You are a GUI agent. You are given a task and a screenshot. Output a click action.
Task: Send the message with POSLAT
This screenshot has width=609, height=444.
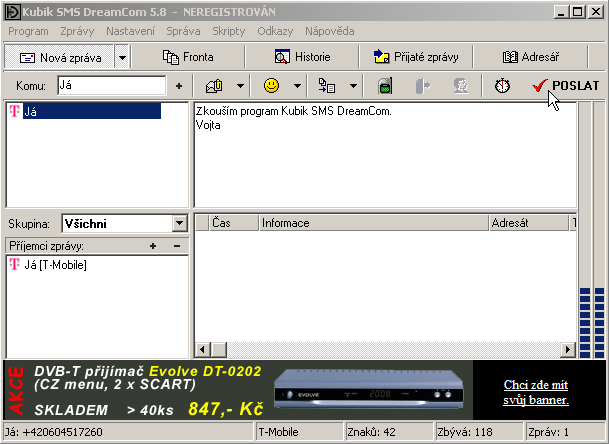click(x=565, y=85)
